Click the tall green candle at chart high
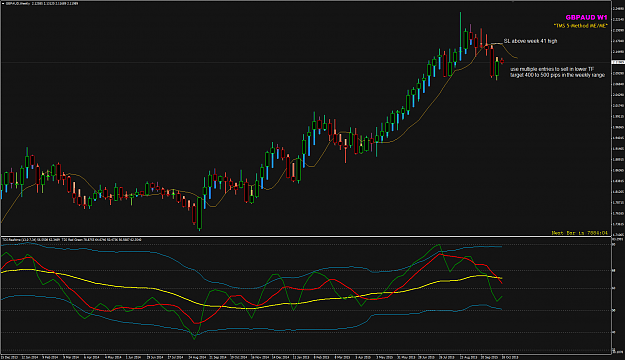The image size is (625, 360). click(x=460, y=36)
